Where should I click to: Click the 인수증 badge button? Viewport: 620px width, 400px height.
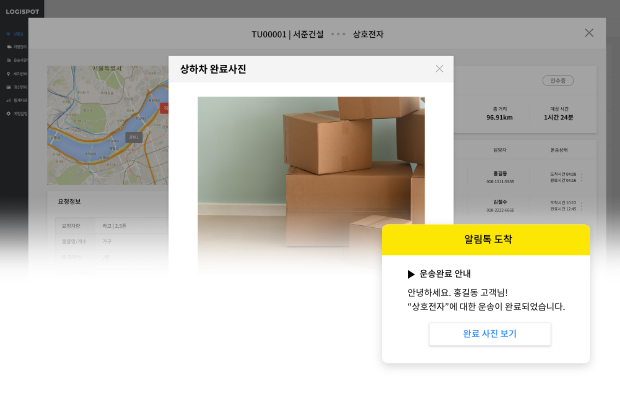[557, 80]
